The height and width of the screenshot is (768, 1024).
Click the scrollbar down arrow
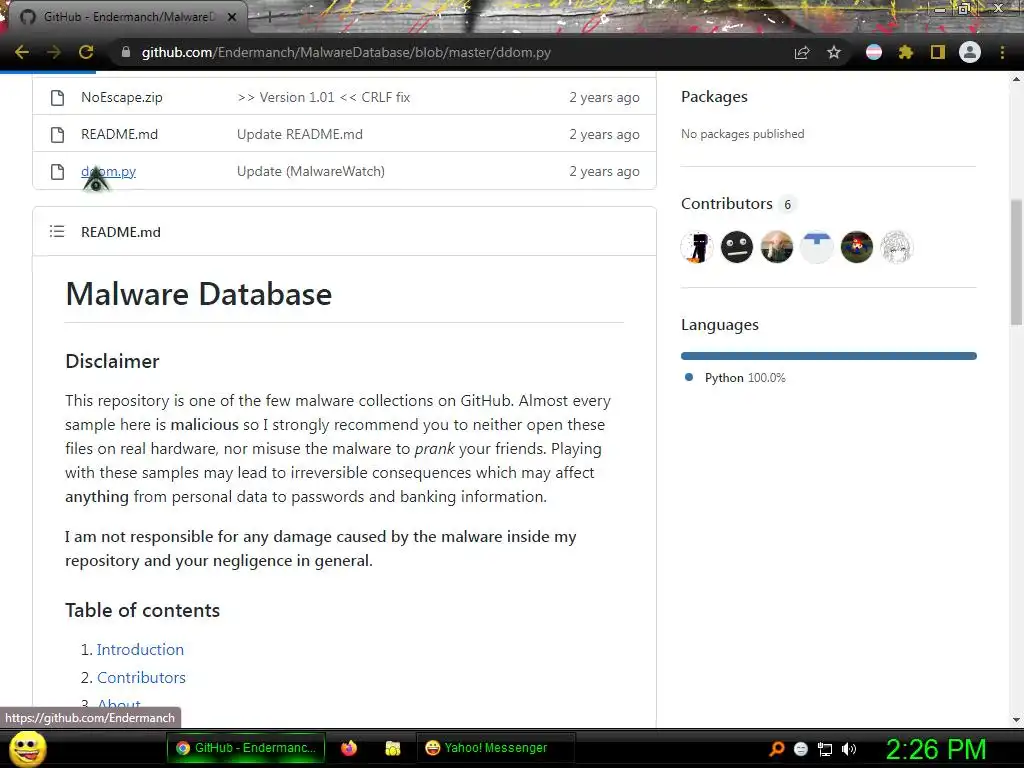click(1016, 720)
